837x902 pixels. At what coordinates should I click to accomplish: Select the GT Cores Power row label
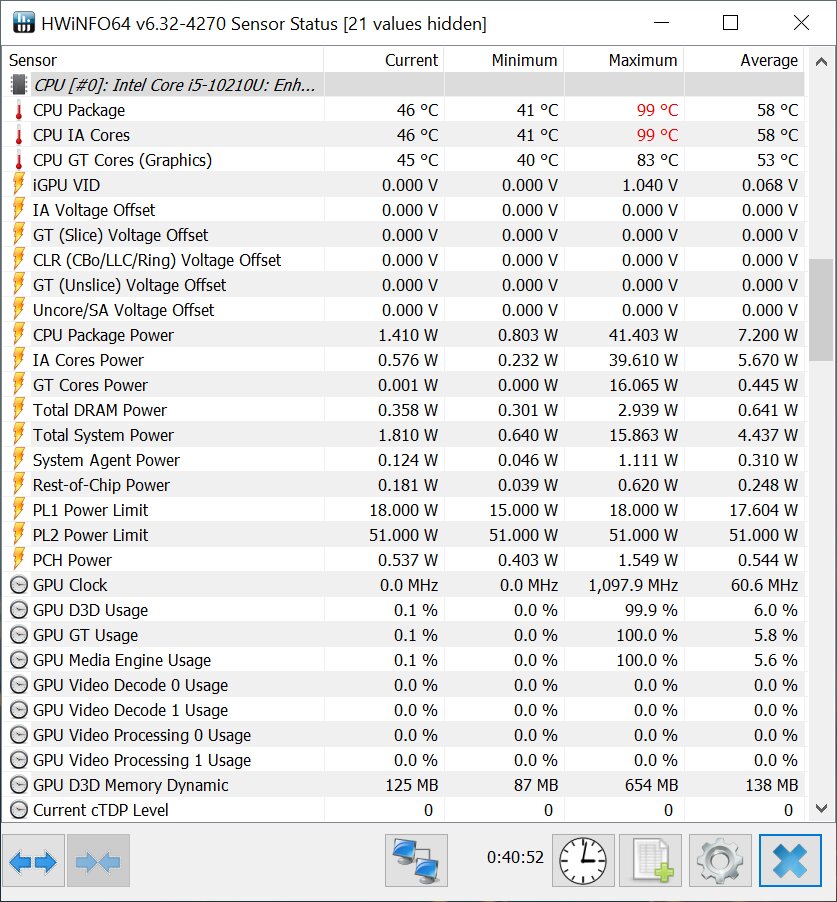click(x=90, y=385)
